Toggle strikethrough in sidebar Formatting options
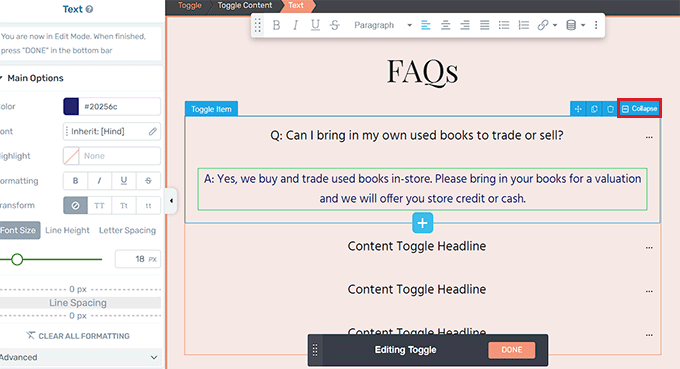 tap(148, 181)
